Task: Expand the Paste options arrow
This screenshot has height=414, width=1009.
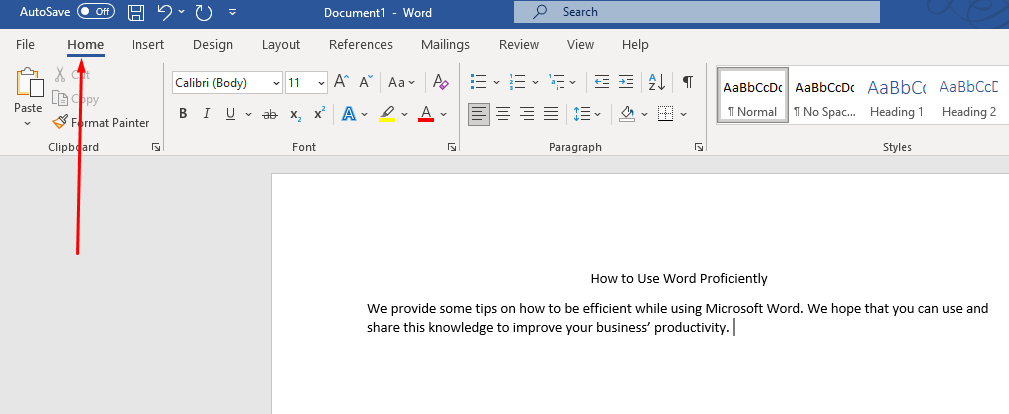Action: (28, 124)
